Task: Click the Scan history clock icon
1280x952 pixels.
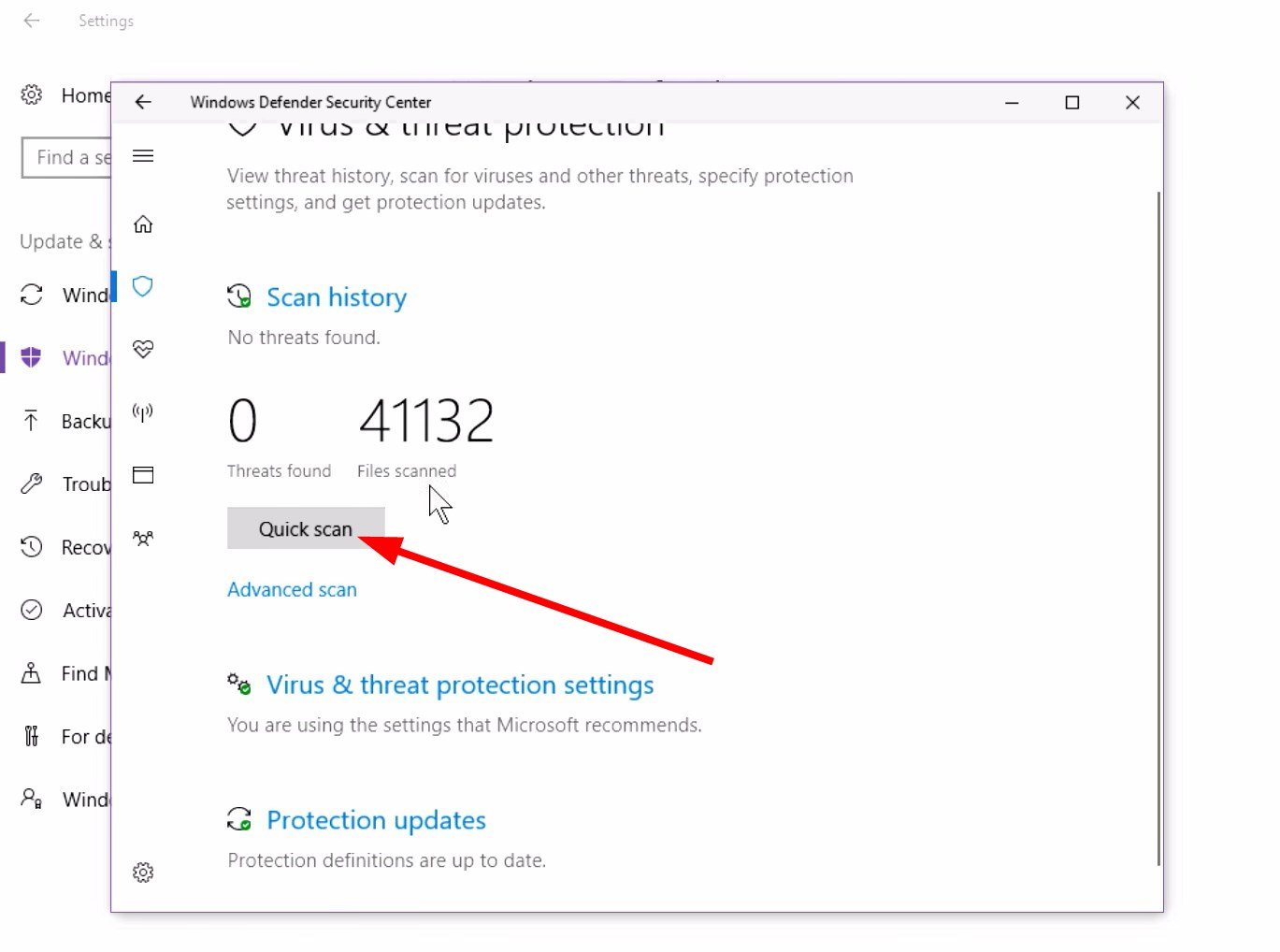Action: (x=239, y=296)
